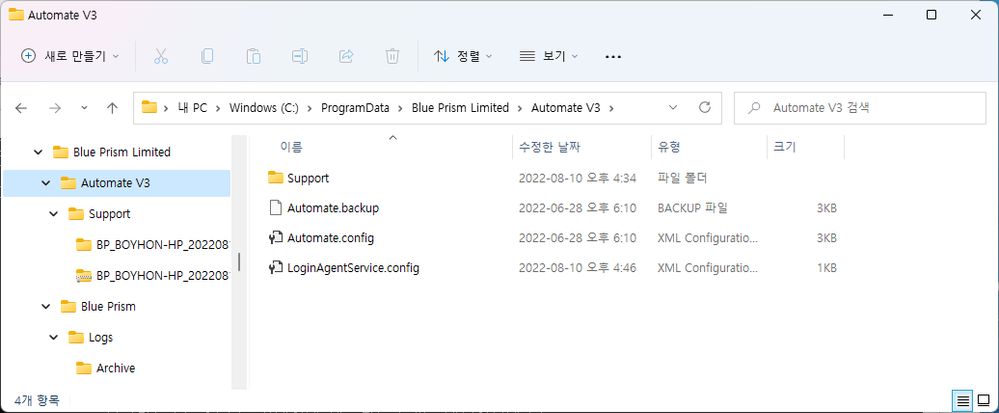This screenshot has width=999, height=413.
Task: Collapse Support tree node
Action: [54, 214]
